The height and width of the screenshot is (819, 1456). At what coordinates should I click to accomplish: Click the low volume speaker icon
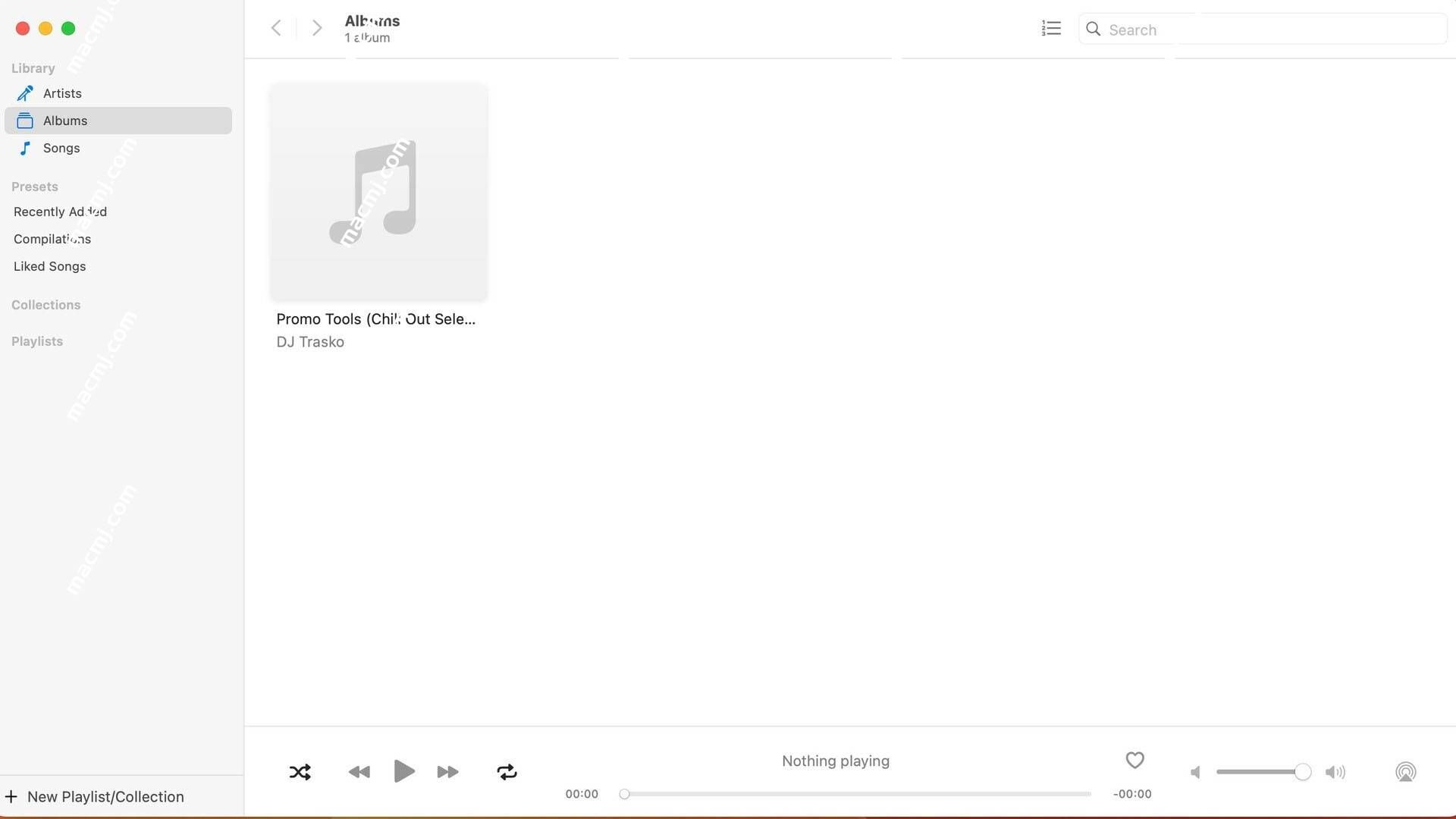(1196, 772)
